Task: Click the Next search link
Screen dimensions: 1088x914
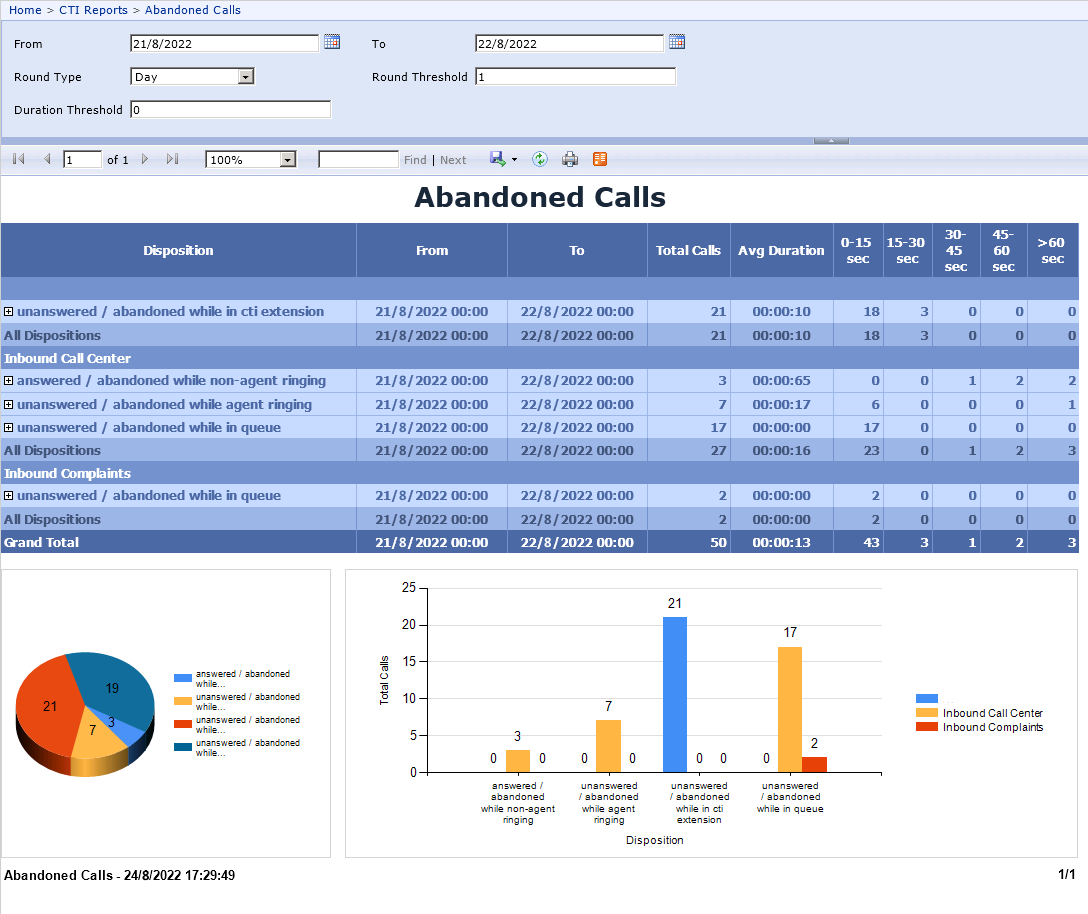Action: tap(453, 159)
